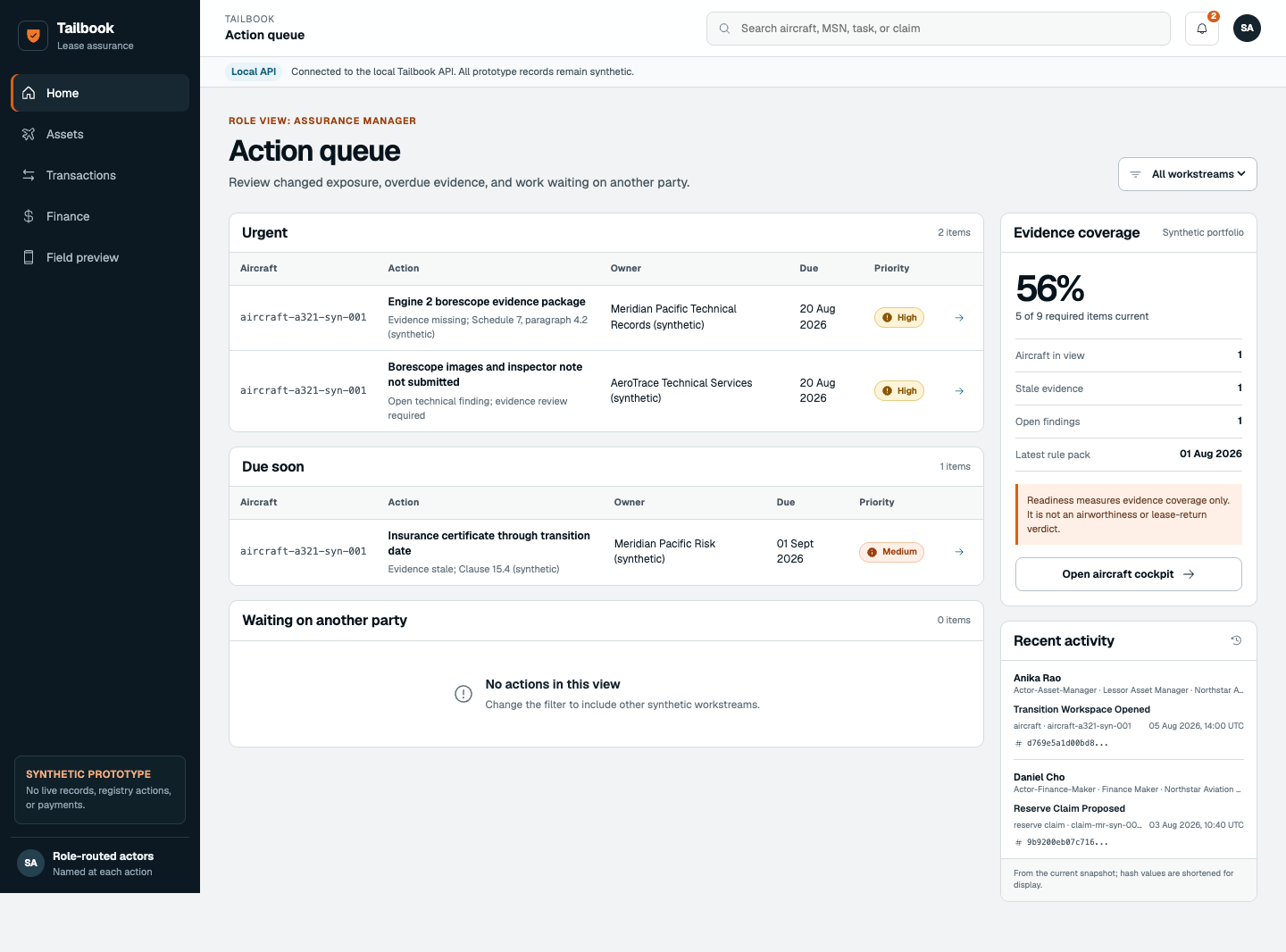Click the 2 items count in the Urgent header
1286x952 pixels.
coord(954,232)
